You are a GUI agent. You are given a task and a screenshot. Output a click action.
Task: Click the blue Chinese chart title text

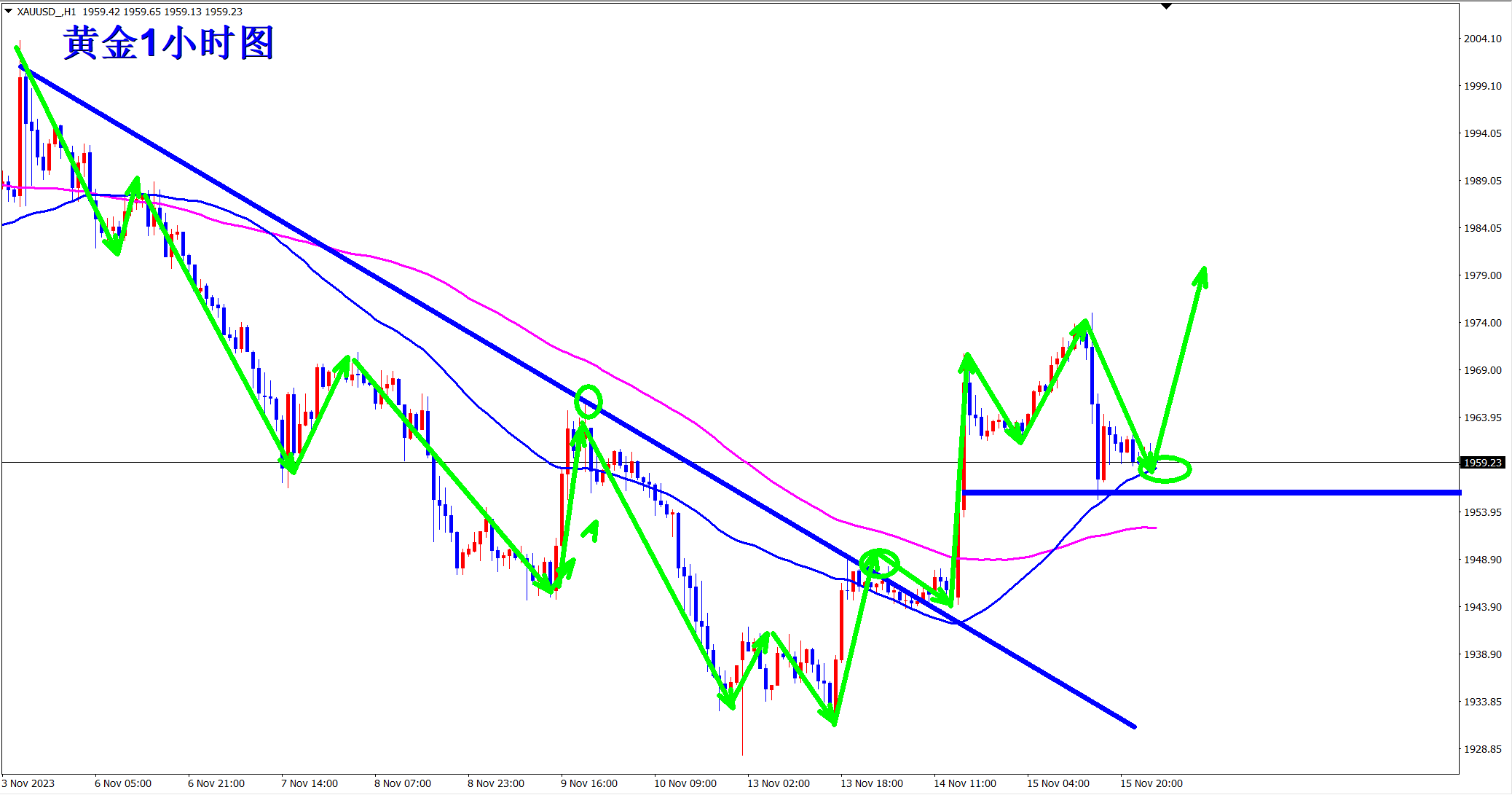tap(168, 42)
